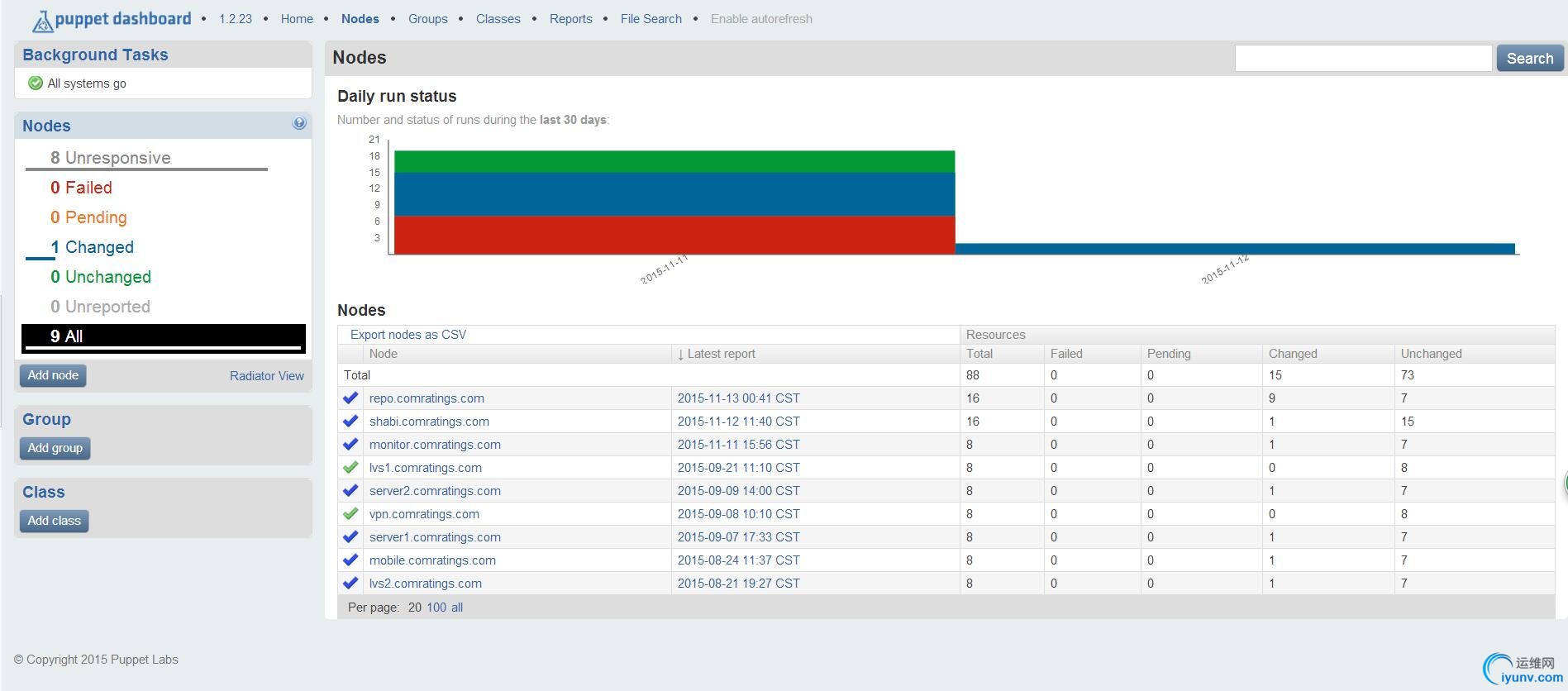Show 100 nodes per page

[x=436, y=608]
